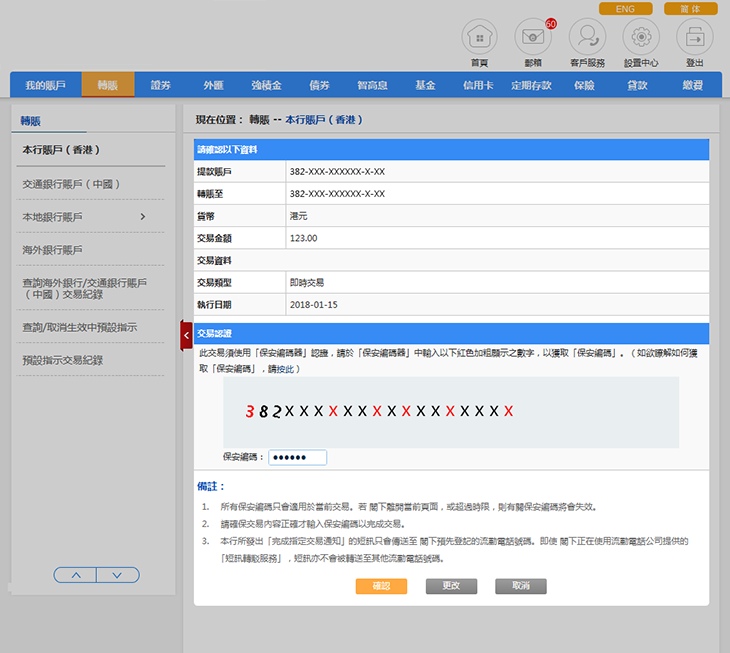This screenshot has height=653, width=730.
Task: Click the logout (登出) icon
Action: 694,38
